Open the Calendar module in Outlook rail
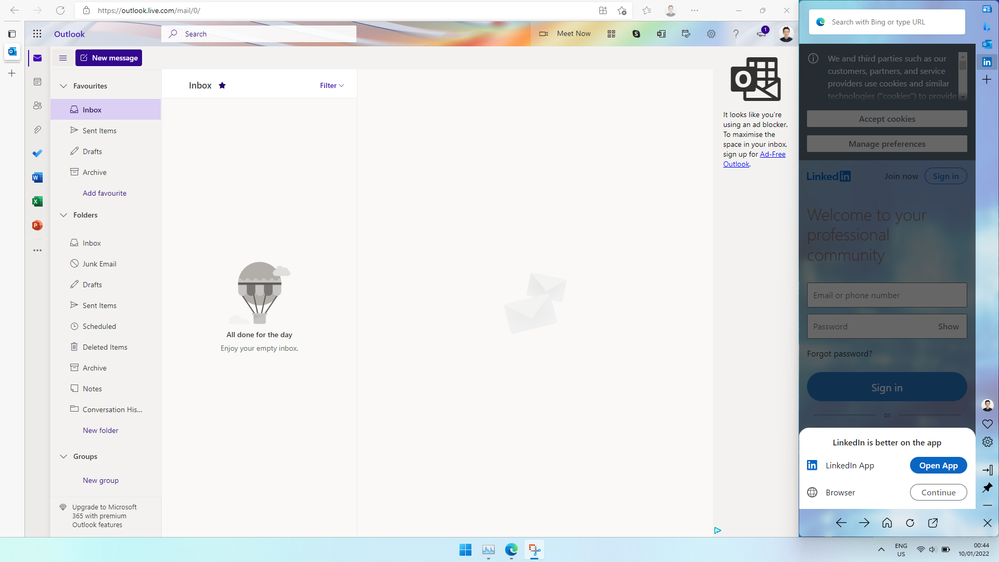999x562 pixels. tap(37, 82)
